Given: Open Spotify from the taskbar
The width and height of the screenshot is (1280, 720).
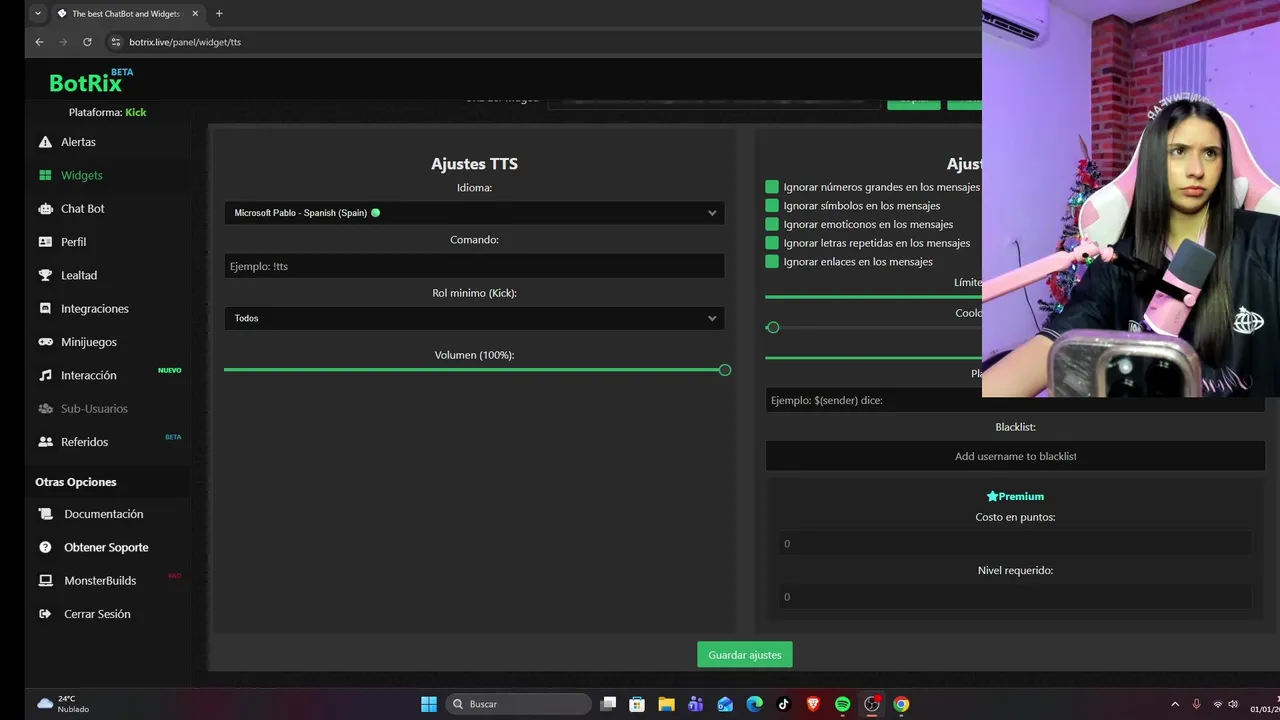Looking at the screenshot, I should pyautogui.click(x=842, y=704).
